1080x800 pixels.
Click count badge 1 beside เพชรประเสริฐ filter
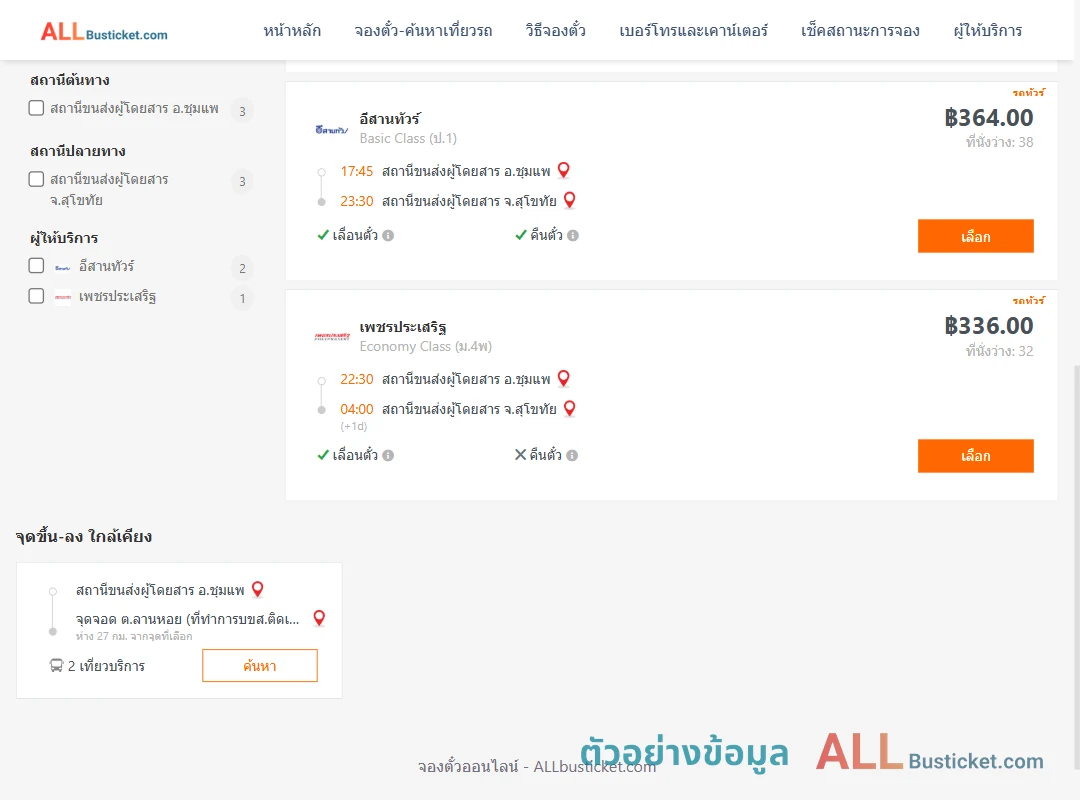(x=242, y=298)
